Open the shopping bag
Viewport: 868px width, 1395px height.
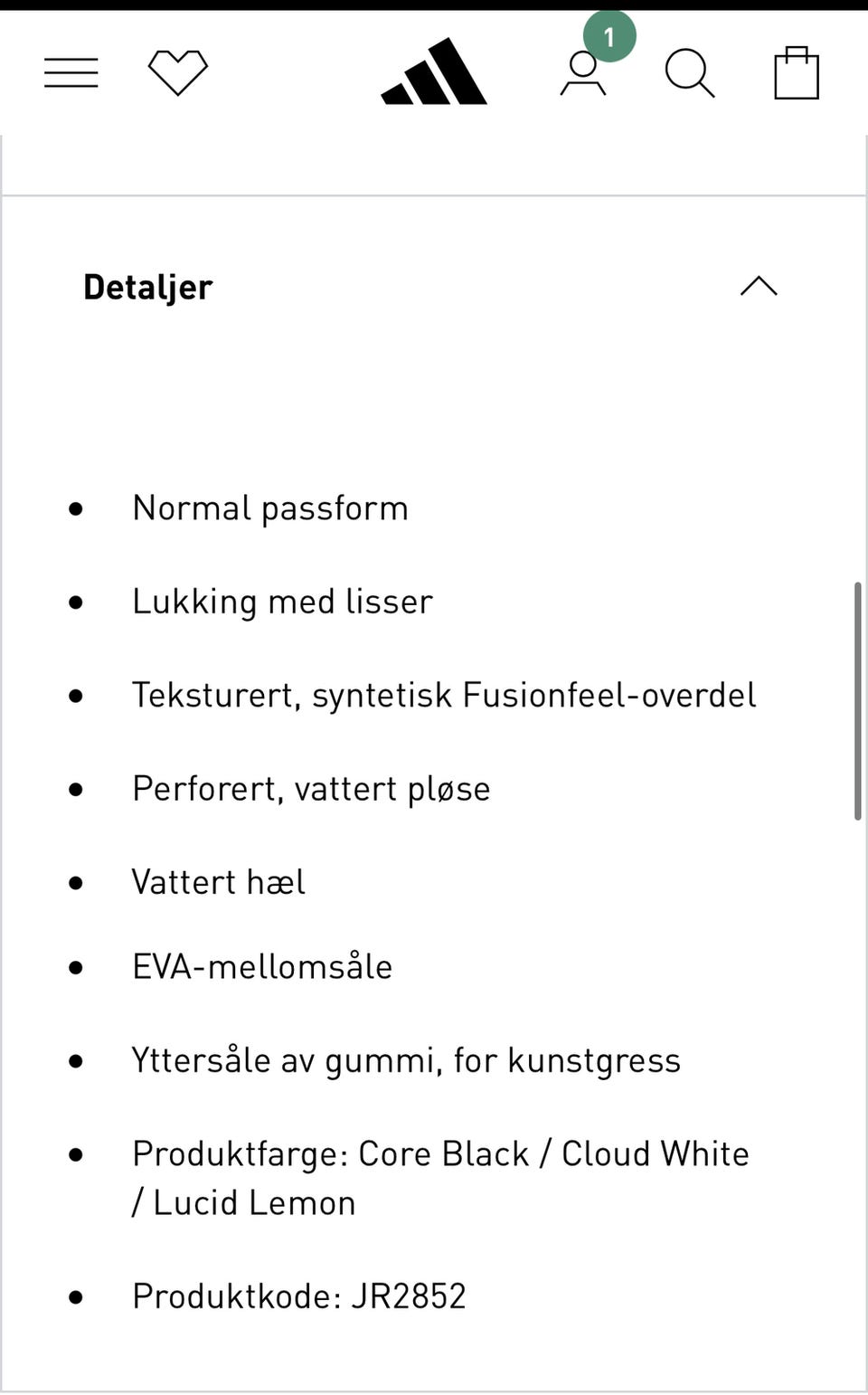(797, 73)
